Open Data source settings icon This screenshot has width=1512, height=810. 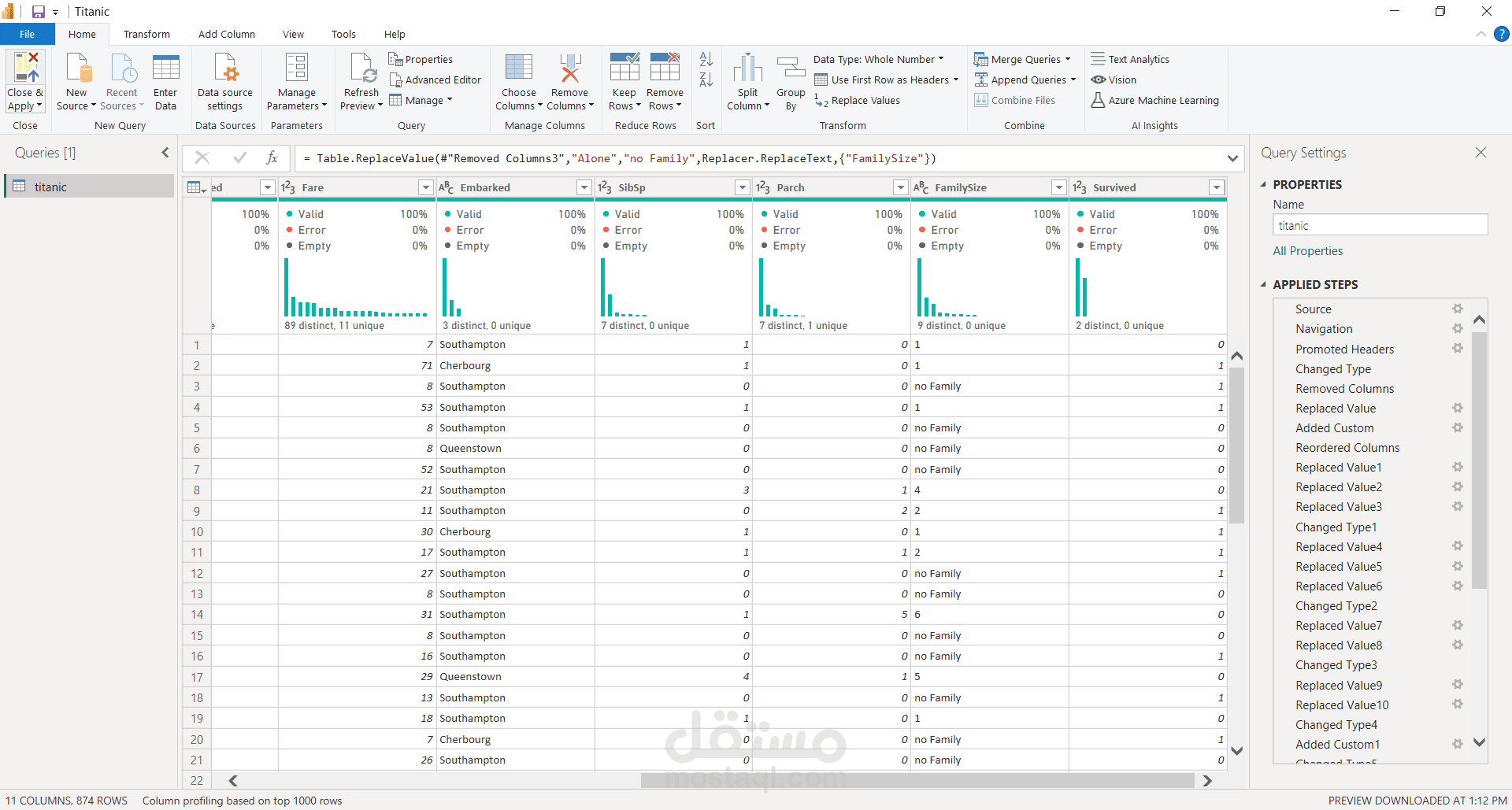[225, 68]
